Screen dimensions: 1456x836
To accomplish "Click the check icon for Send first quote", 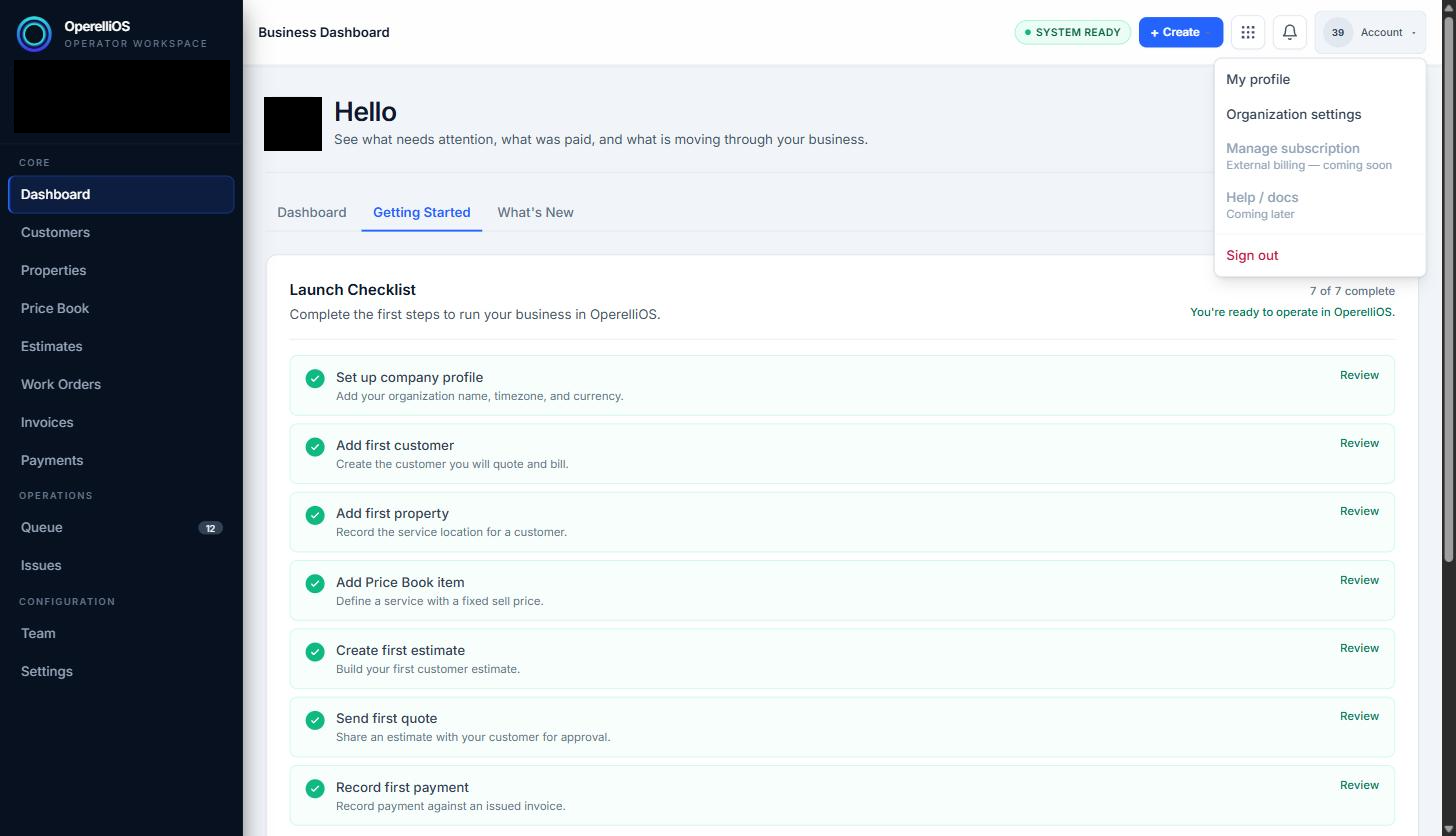I will (x=315, y=720).
